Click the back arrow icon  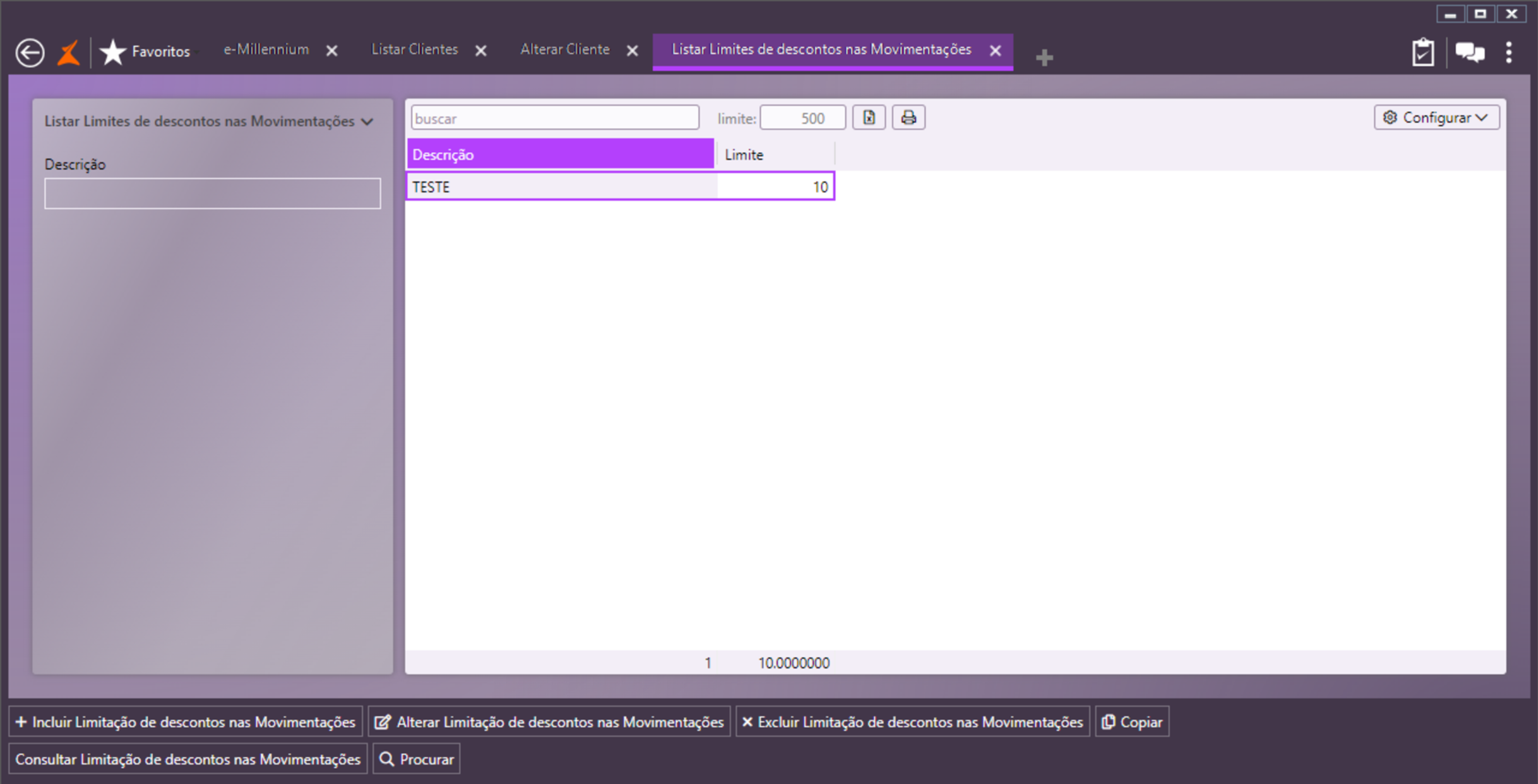click(30, 52)
